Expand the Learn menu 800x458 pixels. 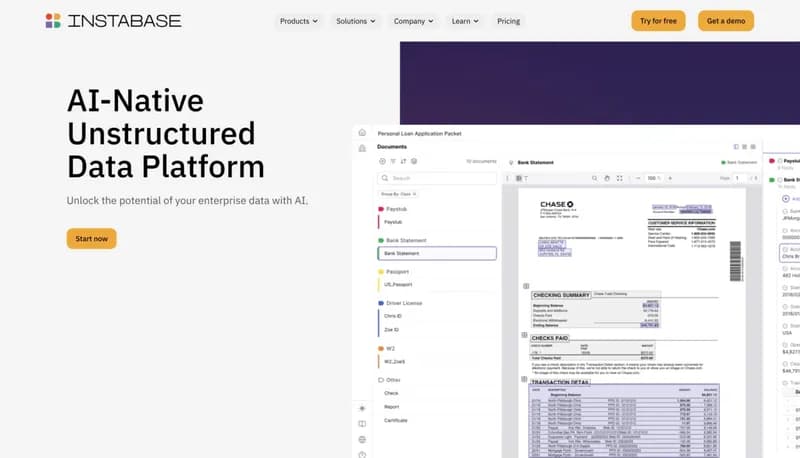(465, 21)
